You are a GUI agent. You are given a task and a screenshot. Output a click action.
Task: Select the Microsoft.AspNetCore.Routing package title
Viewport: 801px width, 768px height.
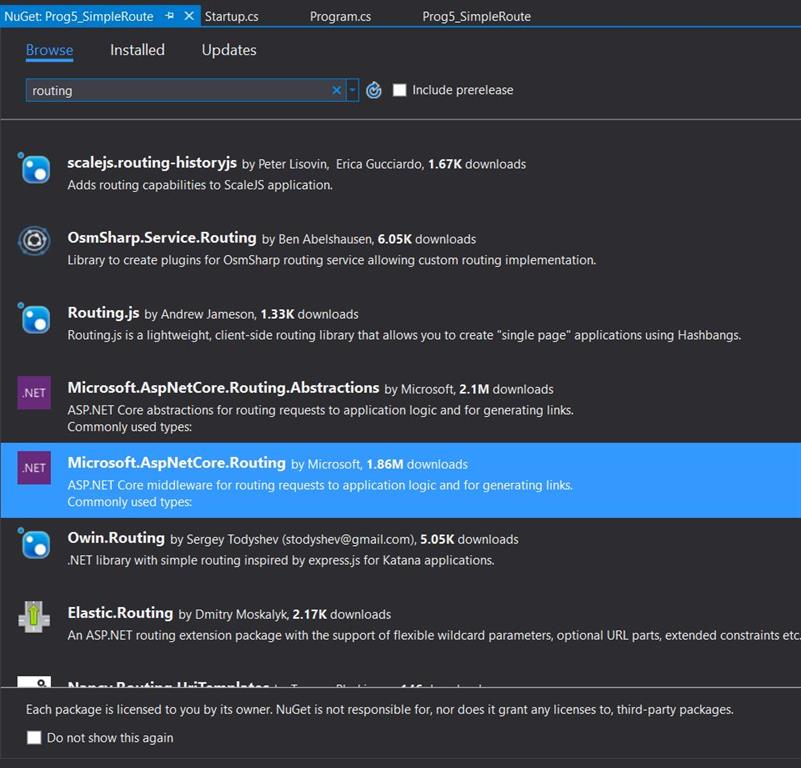(177, 463)
